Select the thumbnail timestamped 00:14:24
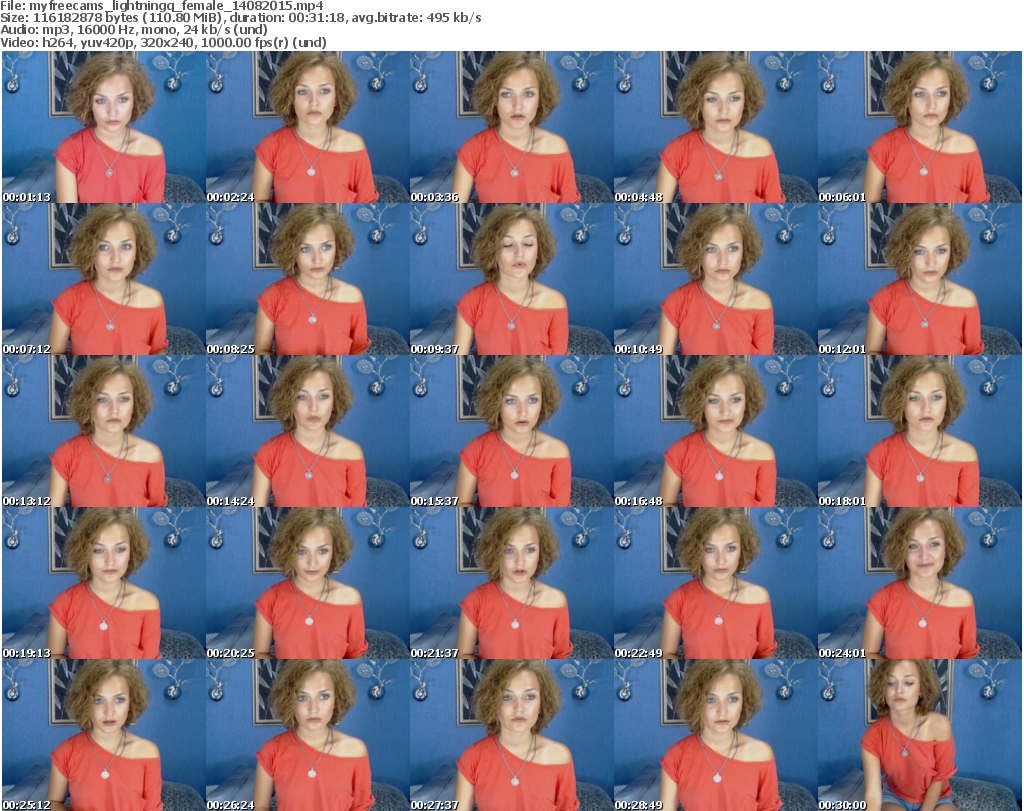 click(308, 432)
